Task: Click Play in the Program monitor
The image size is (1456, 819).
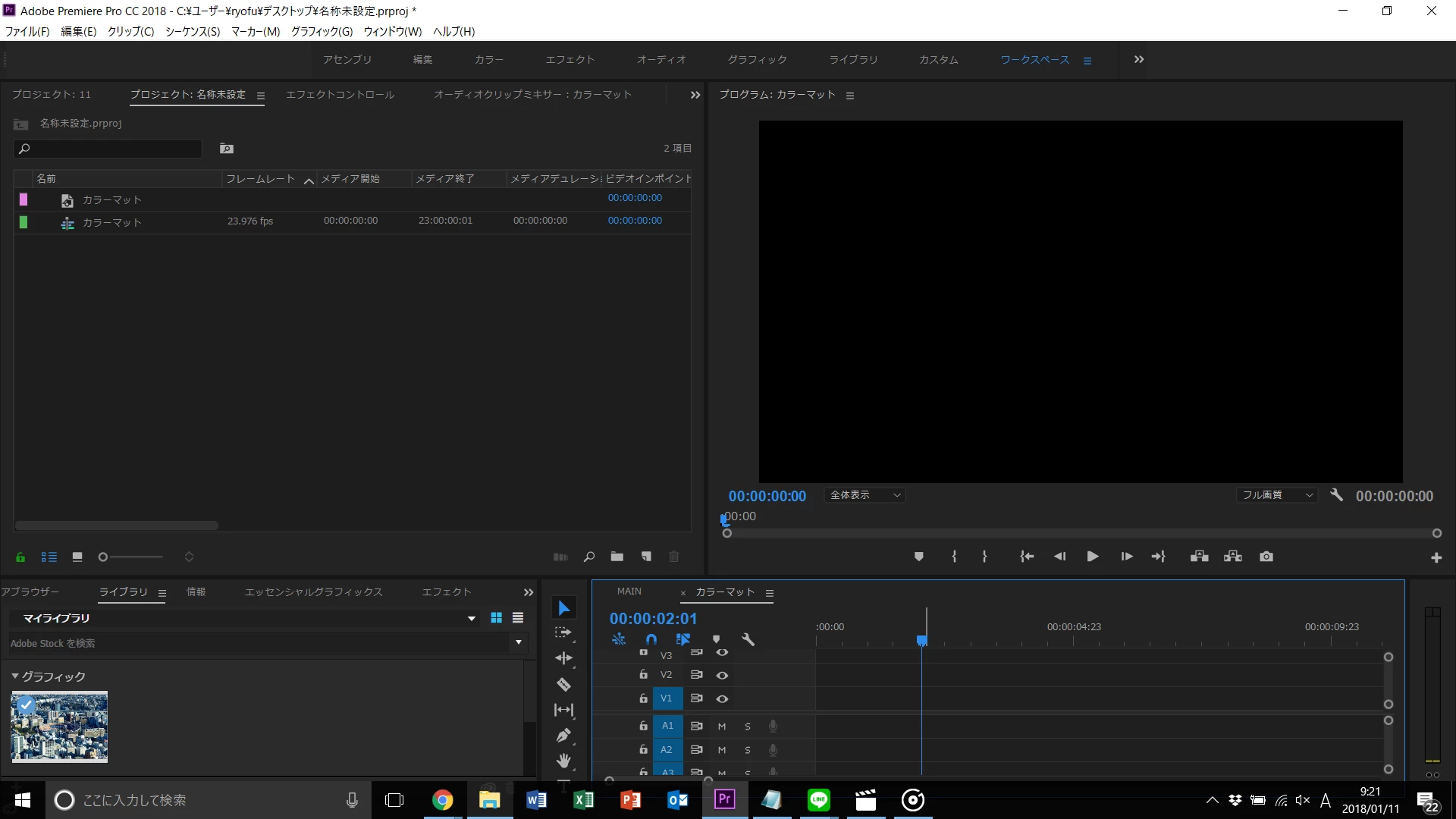Action: tap(1093, 557)
